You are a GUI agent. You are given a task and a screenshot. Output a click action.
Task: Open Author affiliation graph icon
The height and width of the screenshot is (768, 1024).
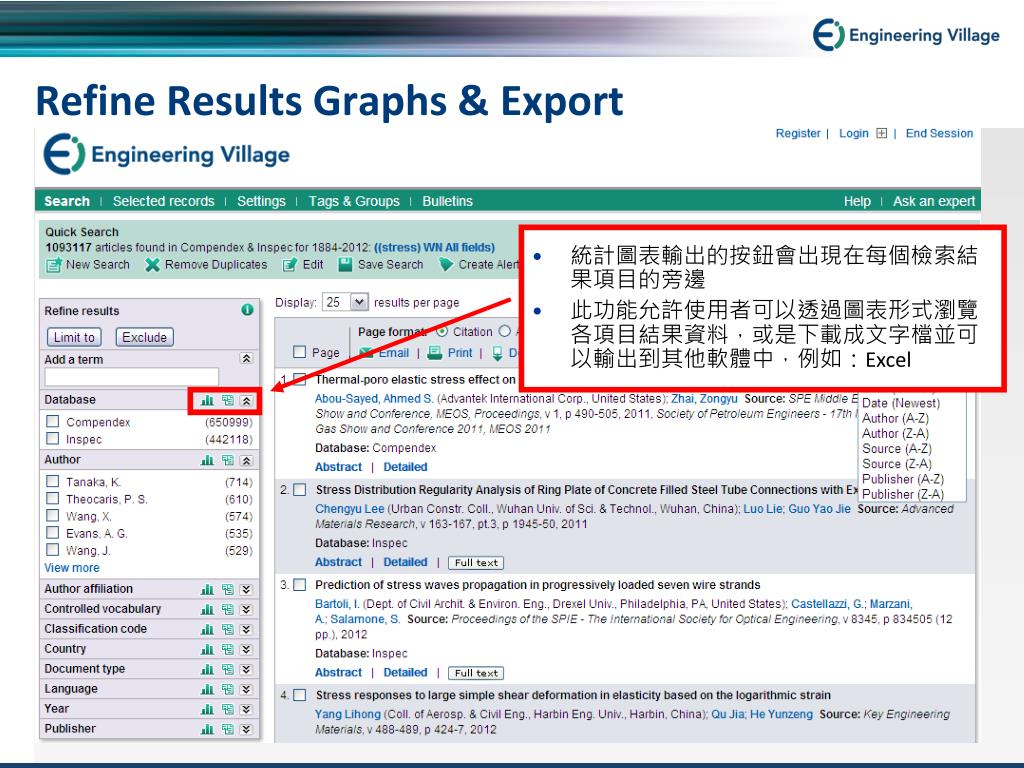coord(207,590)
